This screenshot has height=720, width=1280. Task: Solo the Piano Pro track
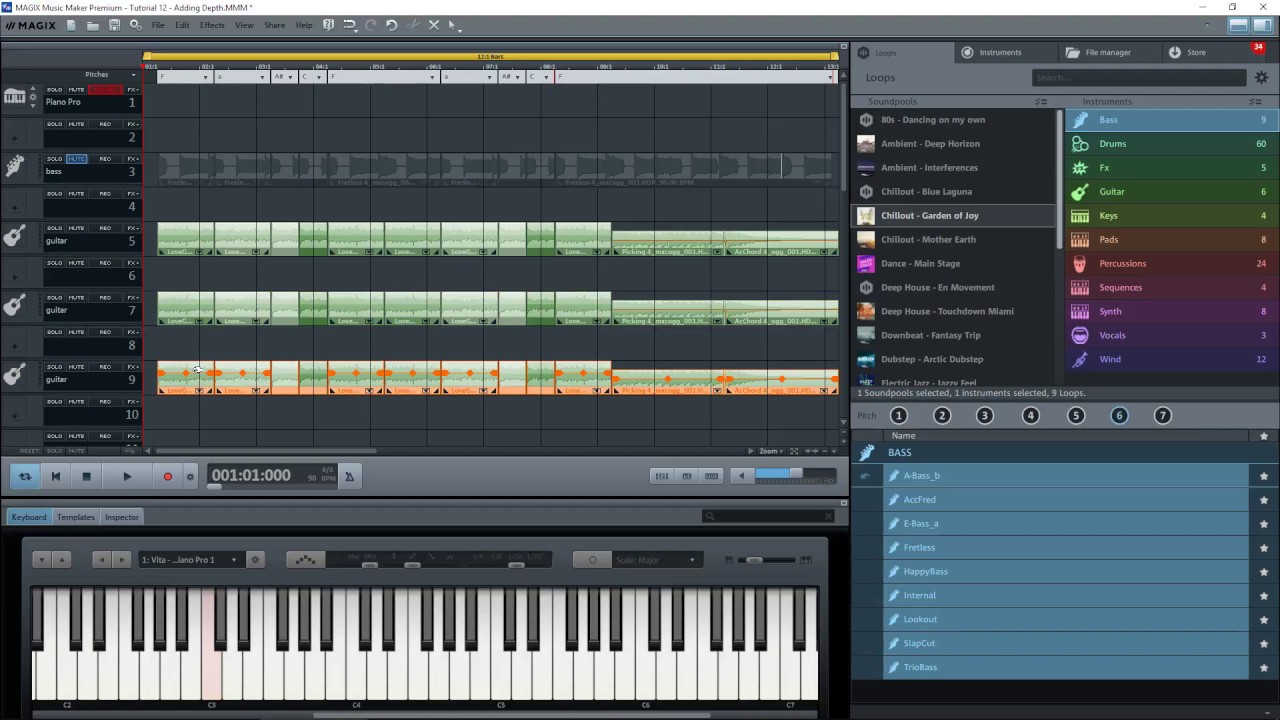(54, 90)
